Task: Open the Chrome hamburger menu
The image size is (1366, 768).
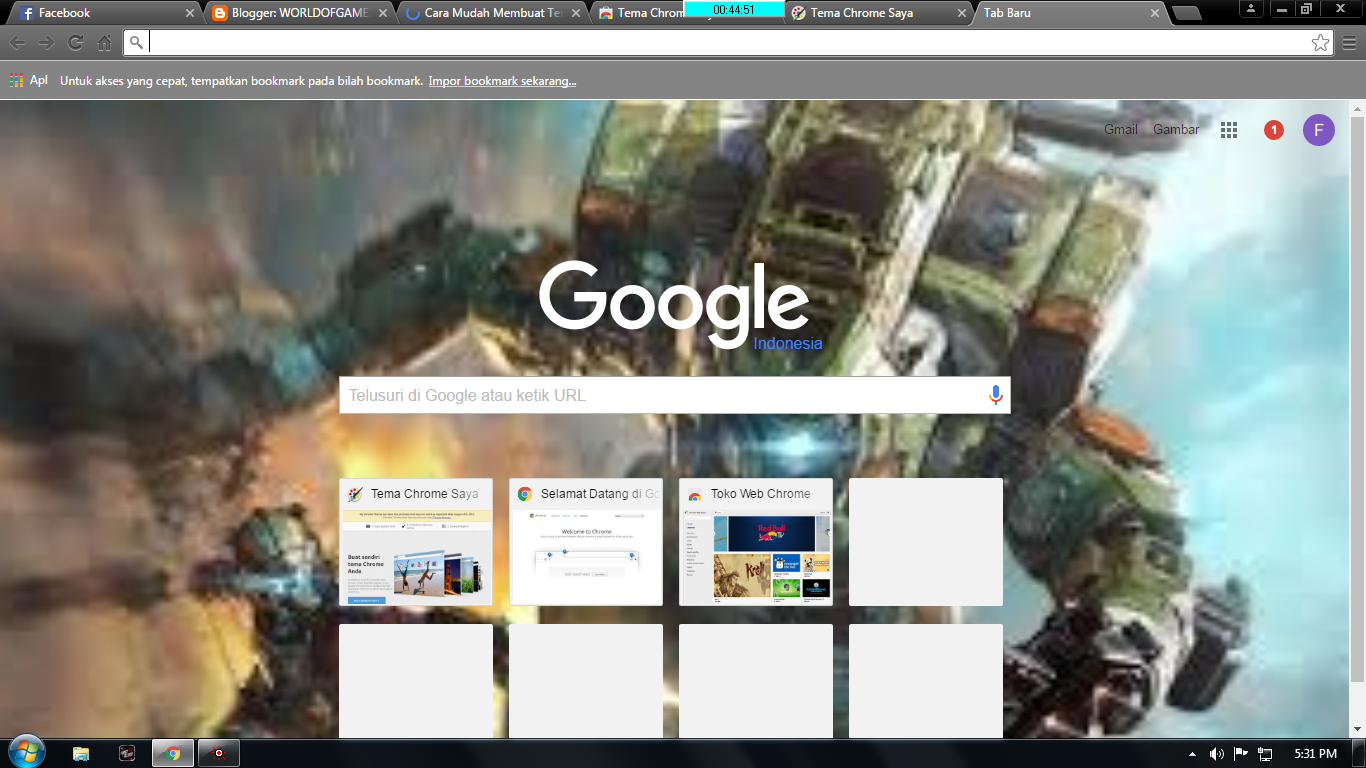Action: click(x=1349, y=43)
